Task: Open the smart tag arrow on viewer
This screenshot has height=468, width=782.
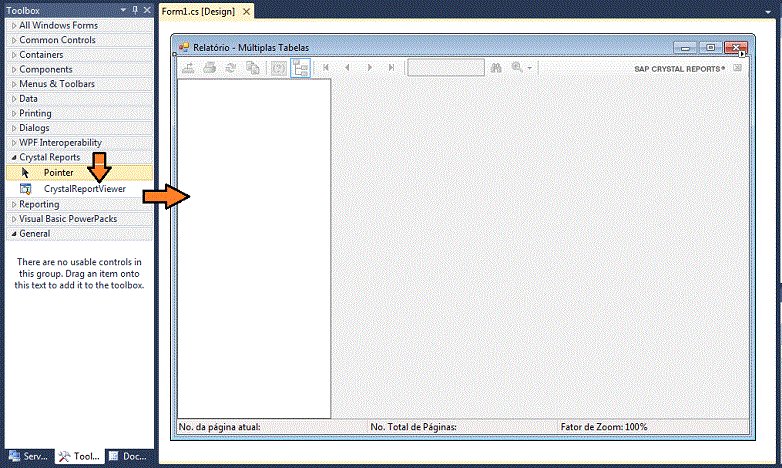Action: (742, 54)
